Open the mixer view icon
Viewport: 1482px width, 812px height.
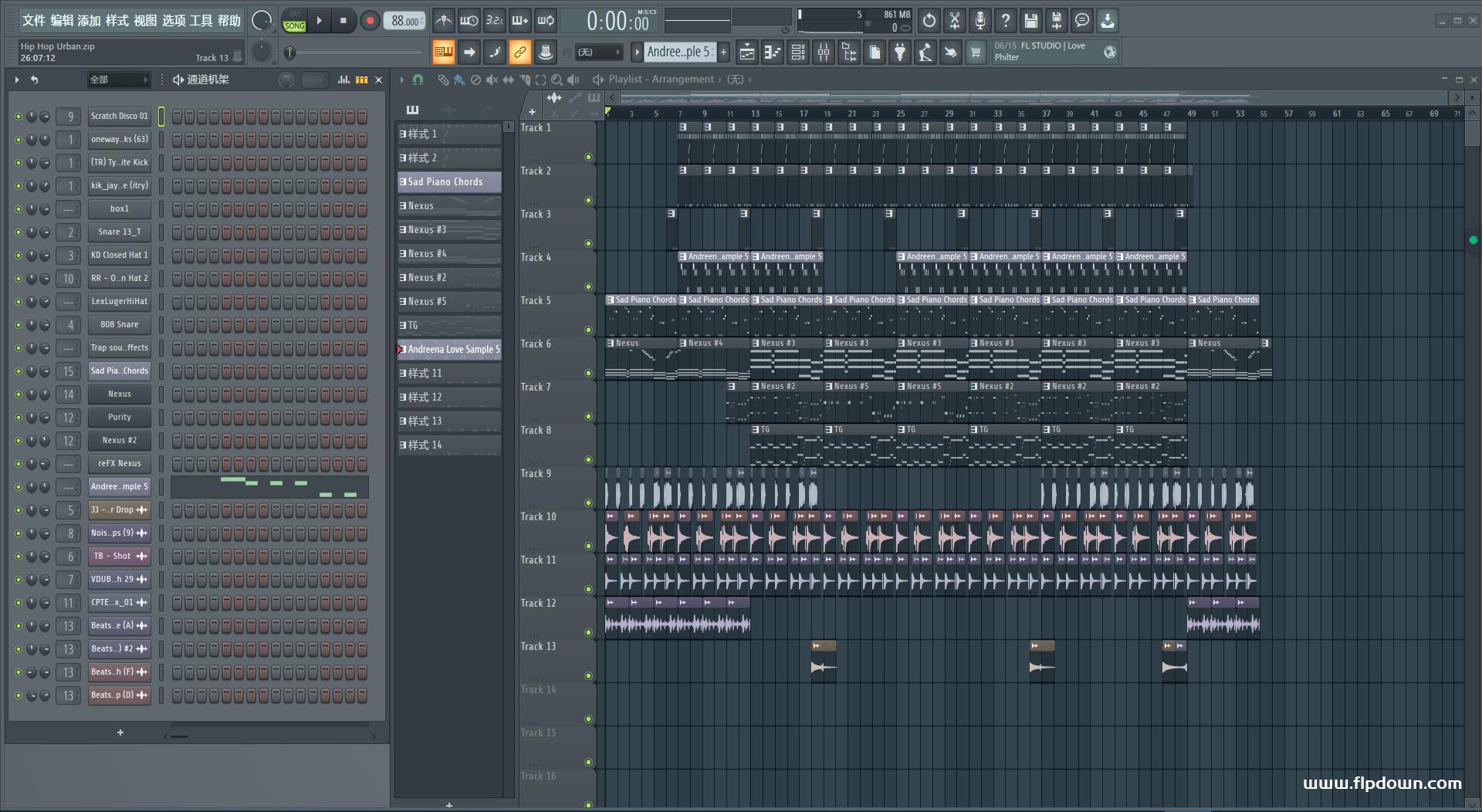pyautogui.click(x=824, y=52)
